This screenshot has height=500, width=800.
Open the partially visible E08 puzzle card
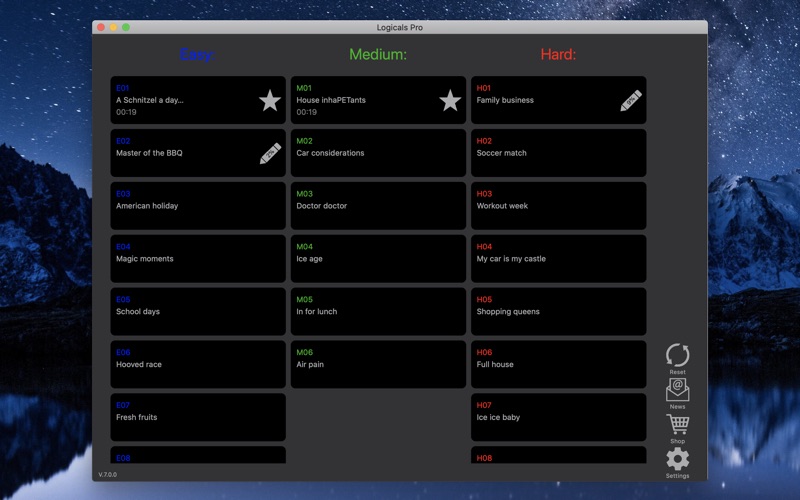(x=198, y=455)
